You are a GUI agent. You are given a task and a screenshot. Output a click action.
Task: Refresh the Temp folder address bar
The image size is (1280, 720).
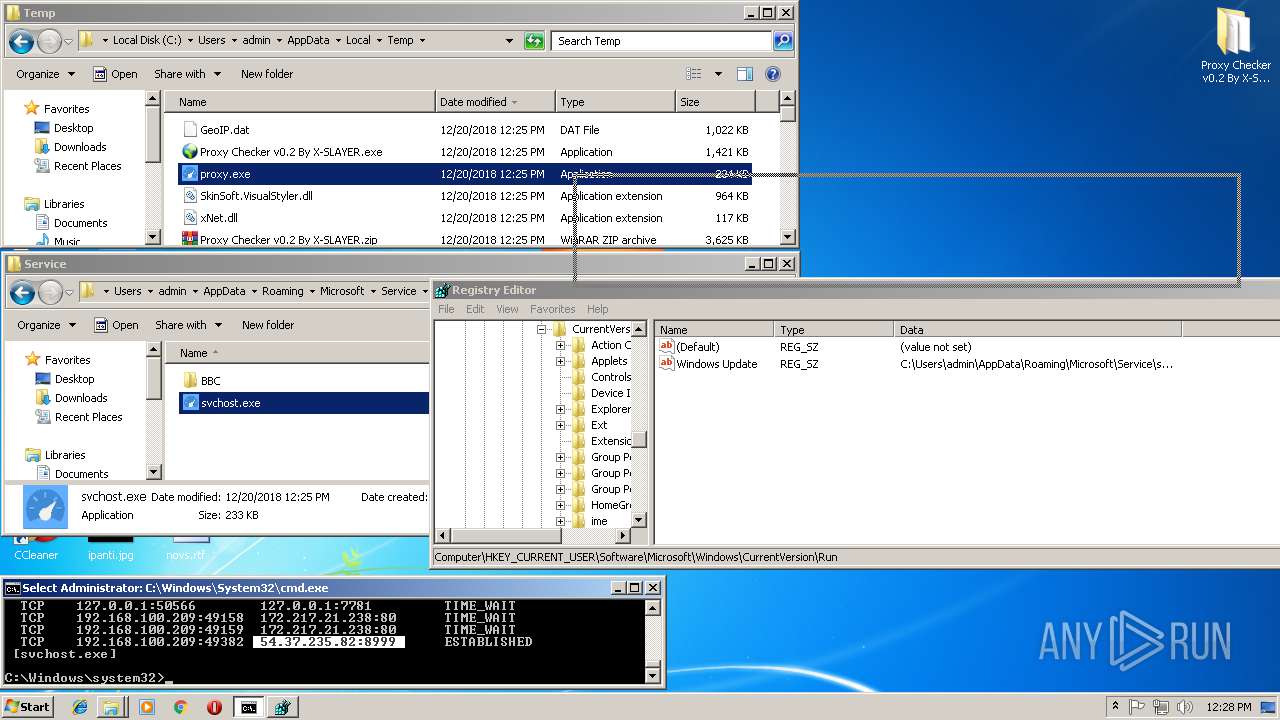click(x=535, y=41)
